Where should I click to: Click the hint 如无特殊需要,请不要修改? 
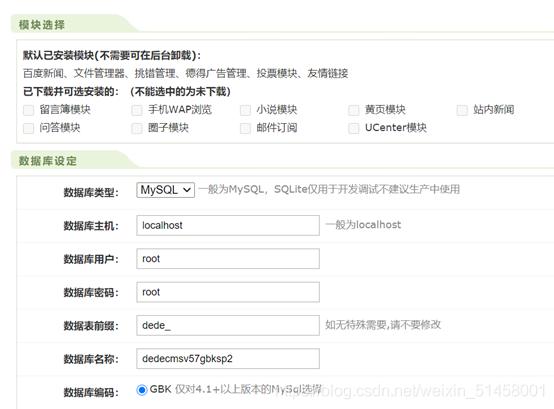pyautogui.click(x=383, y=325)
